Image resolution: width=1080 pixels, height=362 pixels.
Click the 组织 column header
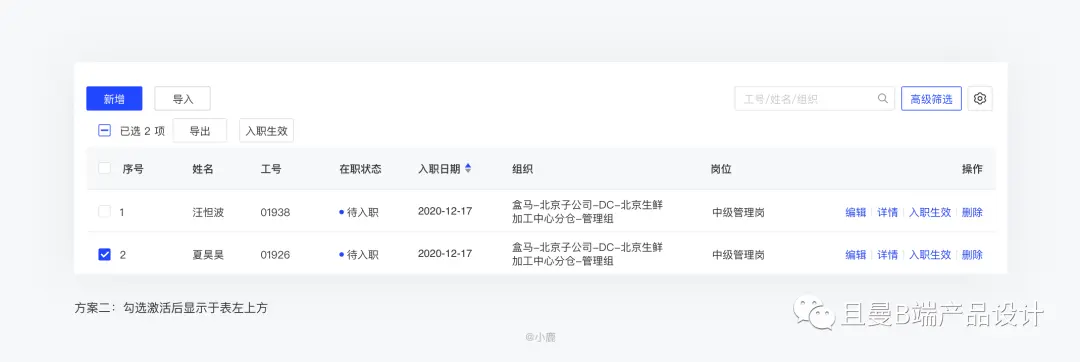522,169
